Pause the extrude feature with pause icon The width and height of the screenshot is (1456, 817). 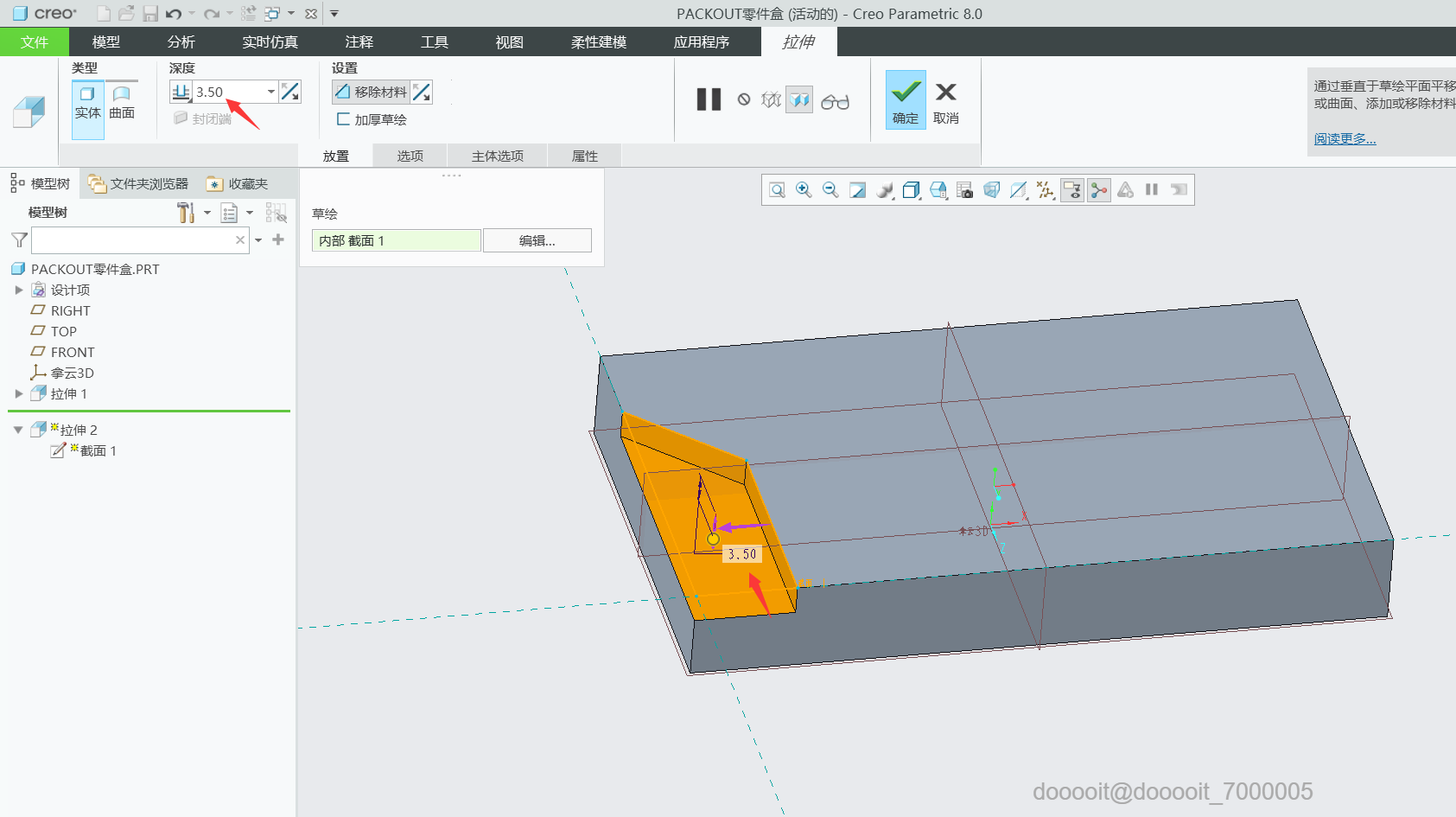(x=709, y=100)
